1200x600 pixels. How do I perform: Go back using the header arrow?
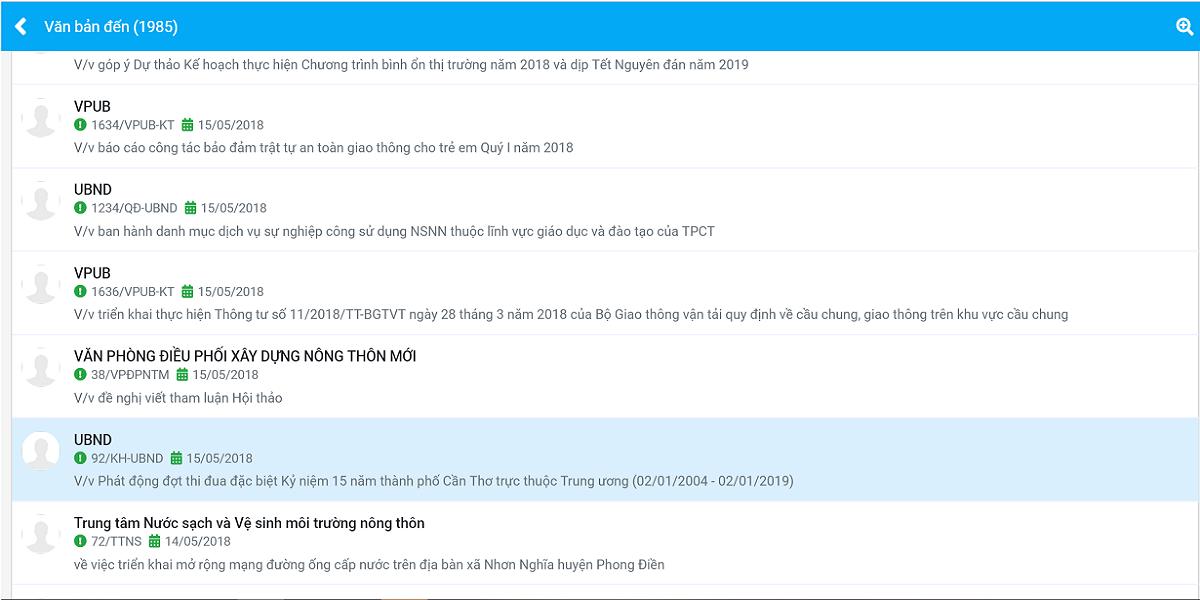coord(21,27)
